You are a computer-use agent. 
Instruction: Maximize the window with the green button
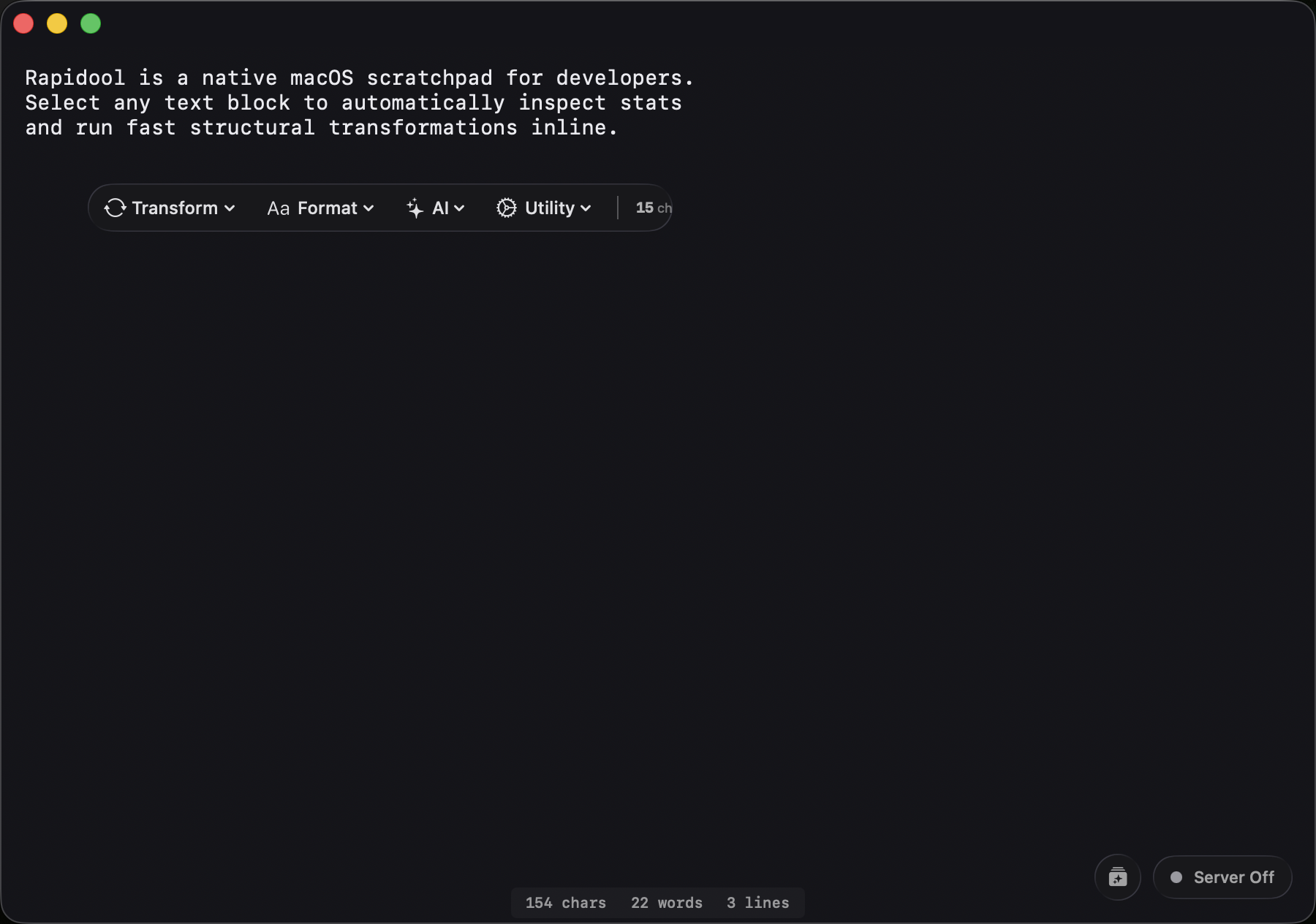[x=91, y=23]
